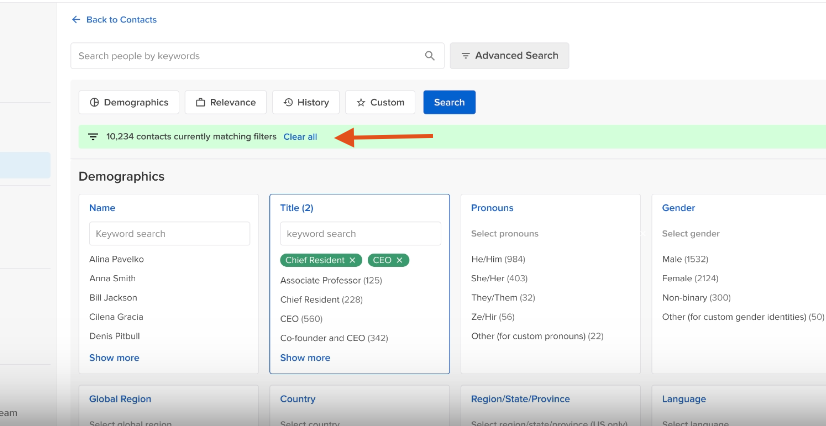This screenshot has height=426, width=826.
Task: Select Ze/Hir (56) pronoun
Action: pyautogui.click(x=493, y=316)
